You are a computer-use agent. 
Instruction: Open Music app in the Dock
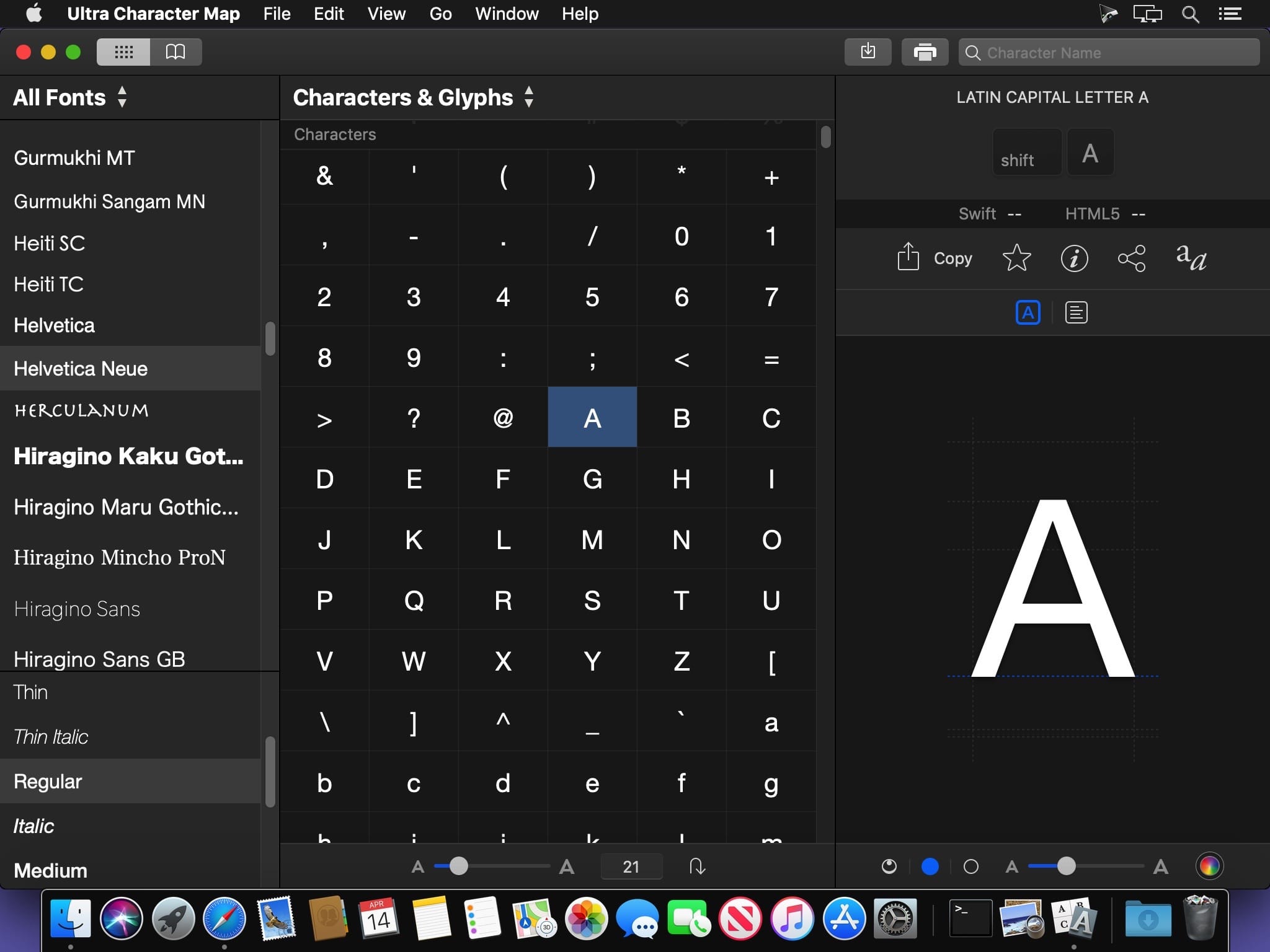tap(792, 919)
